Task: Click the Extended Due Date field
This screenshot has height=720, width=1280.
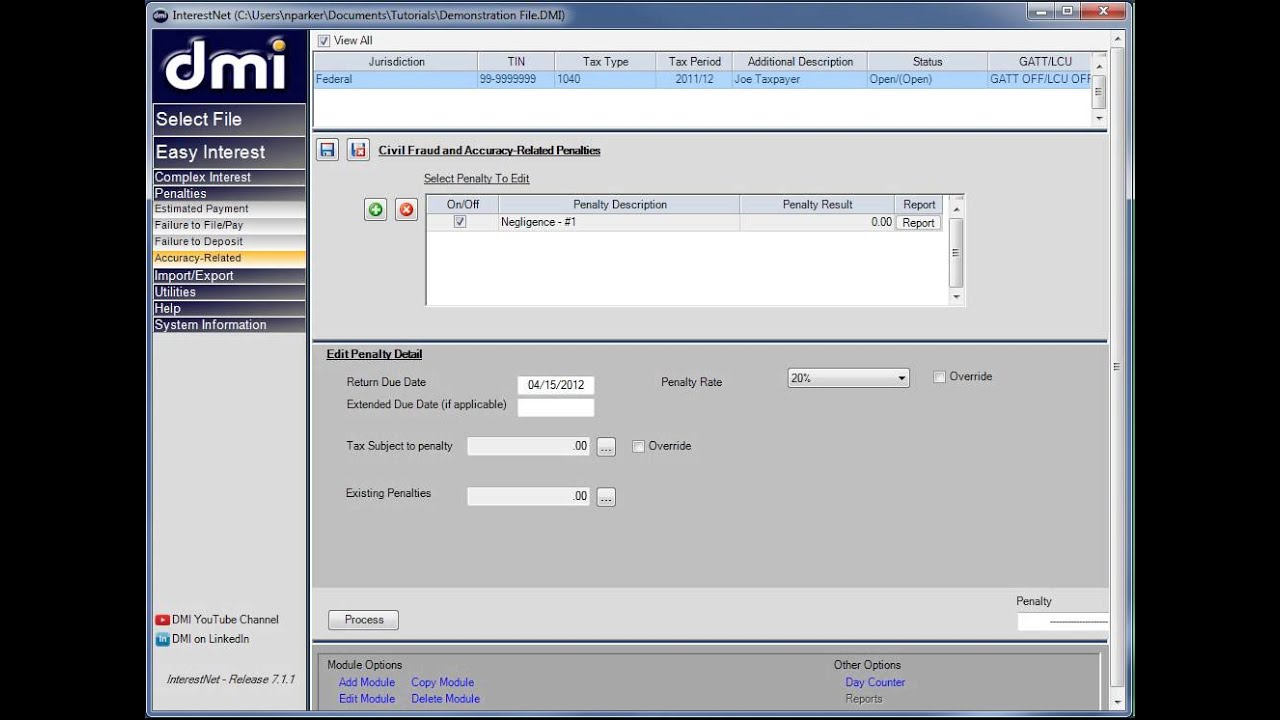Action: (x=556, y=407)
